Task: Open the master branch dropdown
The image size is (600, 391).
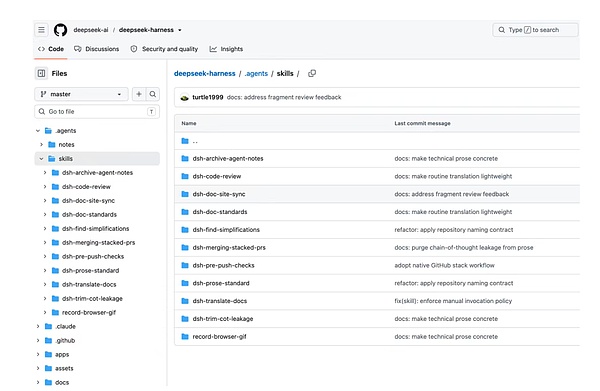Action: pos(82,94)
